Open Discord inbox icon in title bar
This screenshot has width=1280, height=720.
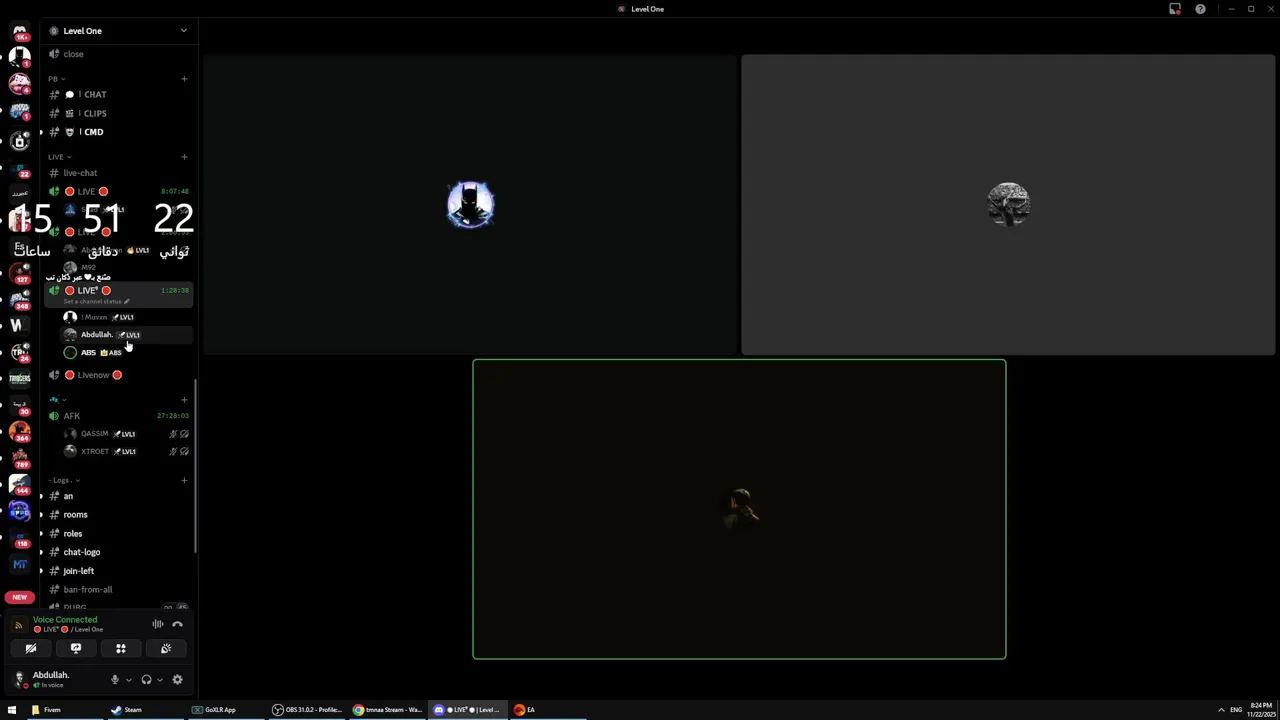click(x=1175, y=9)
